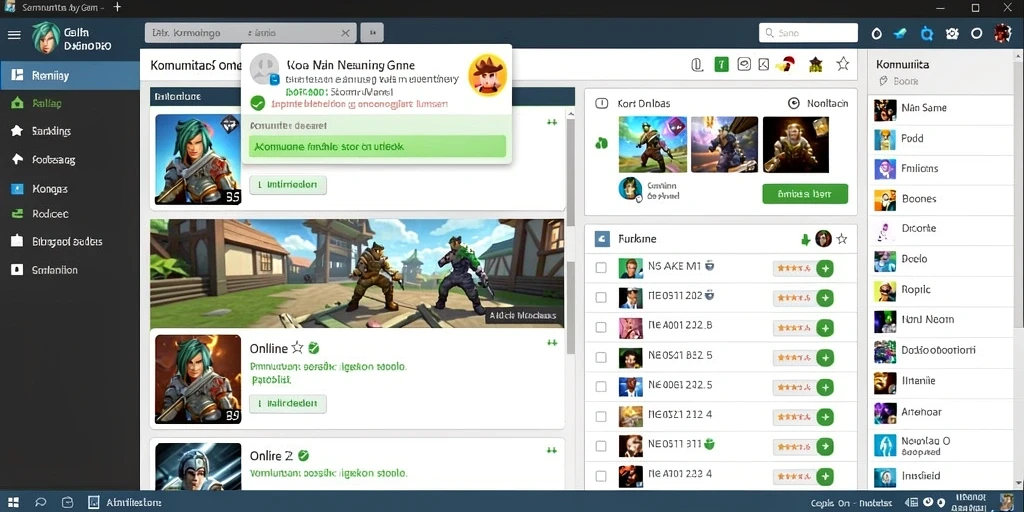
Task: Click the green button in Kort Dnibas panel
Action: click(x=805, y=194)
